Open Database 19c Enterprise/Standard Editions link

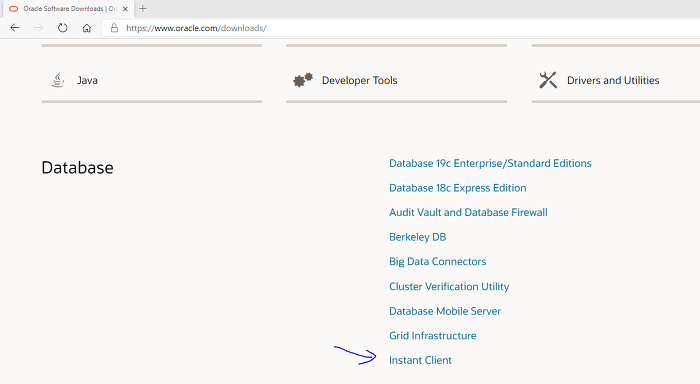tap(490, 163)
